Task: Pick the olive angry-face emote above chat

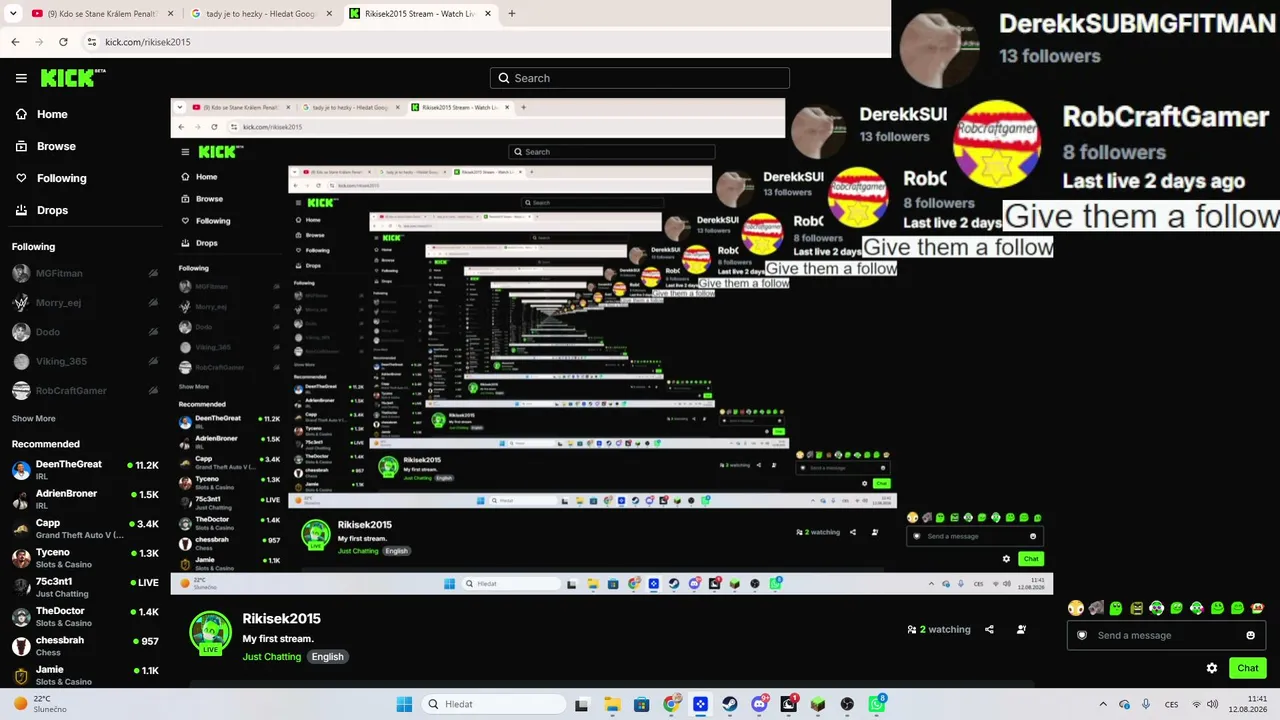Action: click(x=1136, y=608)
